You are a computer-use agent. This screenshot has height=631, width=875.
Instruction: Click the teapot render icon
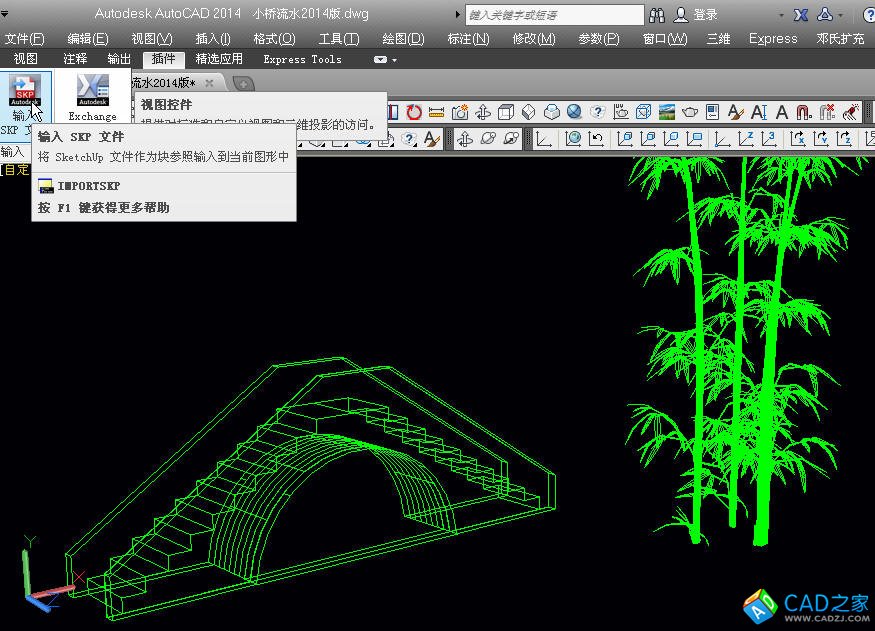pyautogui.click(x=690, y=113)
